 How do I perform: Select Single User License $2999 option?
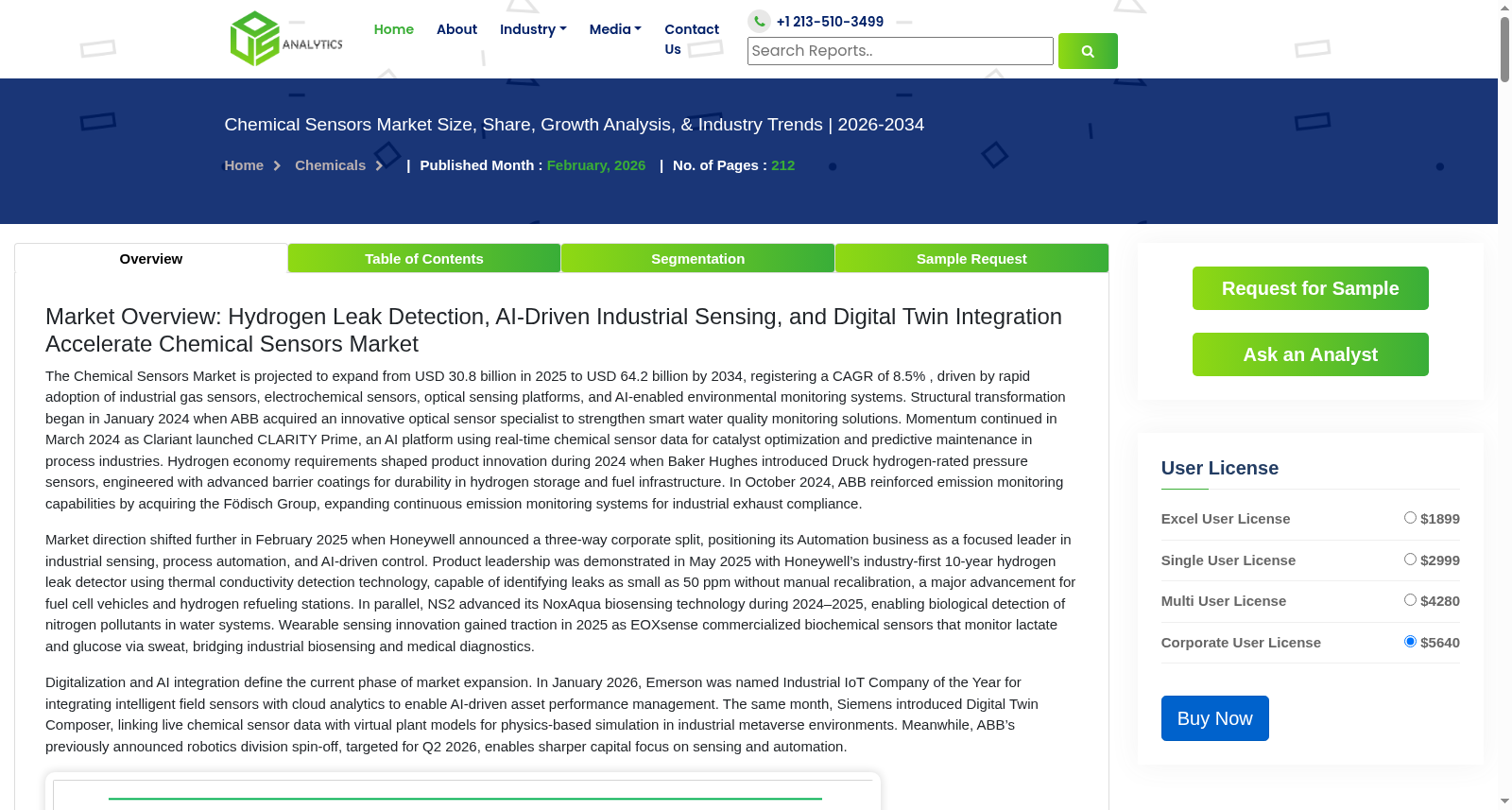(x=1410, y=560)
